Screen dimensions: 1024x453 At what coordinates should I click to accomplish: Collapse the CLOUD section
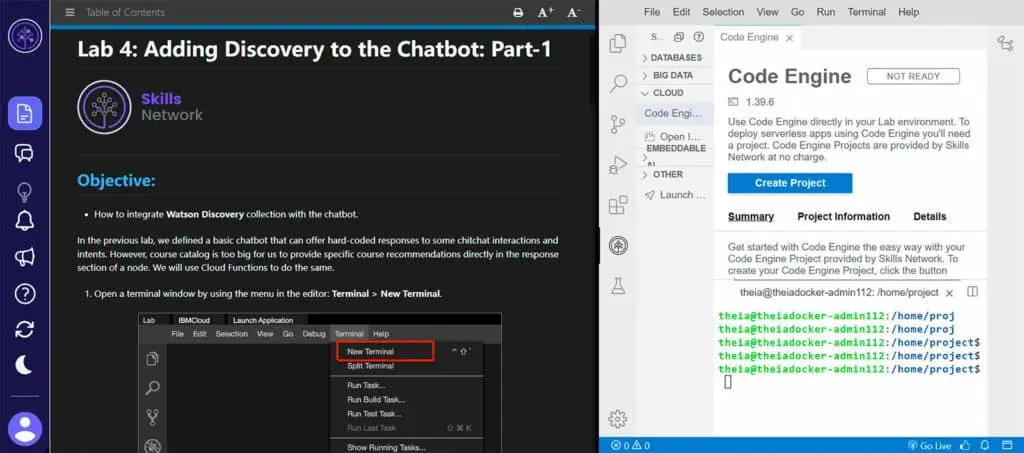[675, 93]
